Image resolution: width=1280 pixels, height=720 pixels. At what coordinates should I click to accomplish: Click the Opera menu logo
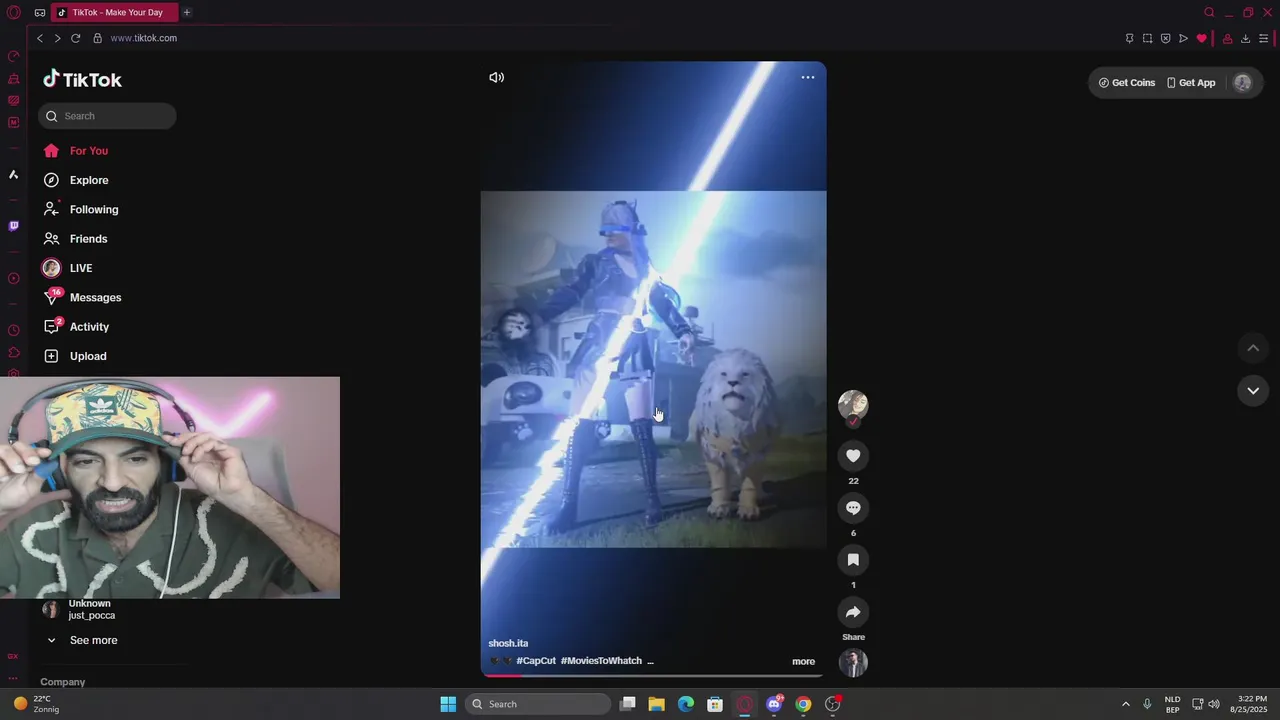click(x=13, y=12)
